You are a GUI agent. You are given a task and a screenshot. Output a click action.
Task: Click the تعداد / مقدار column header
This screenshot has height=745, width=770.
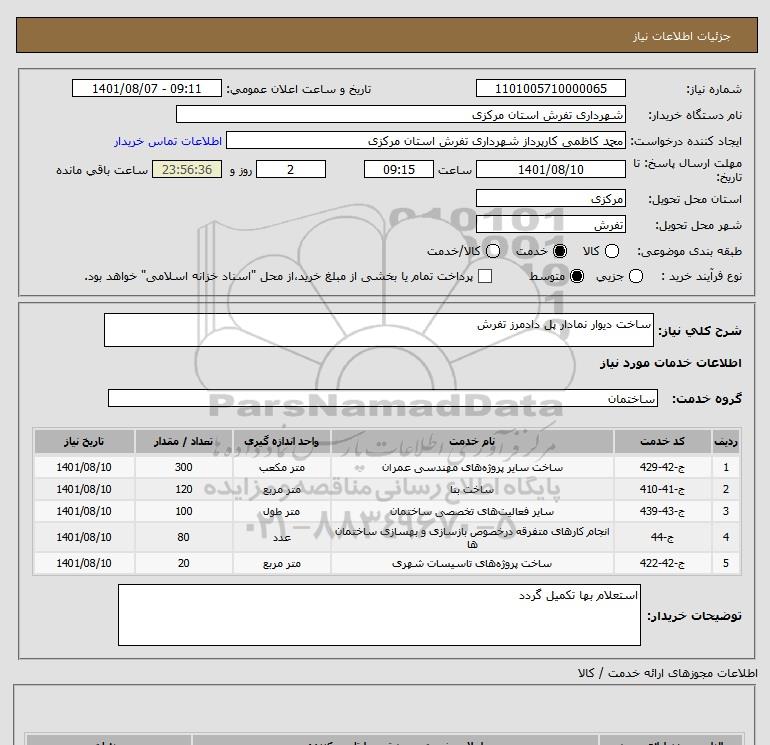coord(183,441)
